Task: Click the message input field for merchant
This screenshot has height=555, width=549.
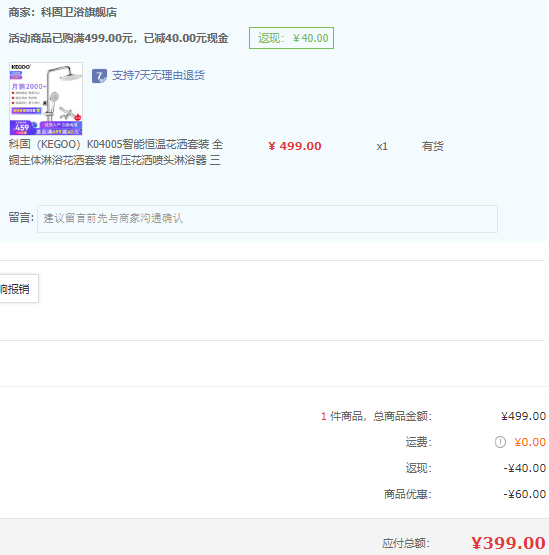Action: pyautogui.click(x=267, y=219)
